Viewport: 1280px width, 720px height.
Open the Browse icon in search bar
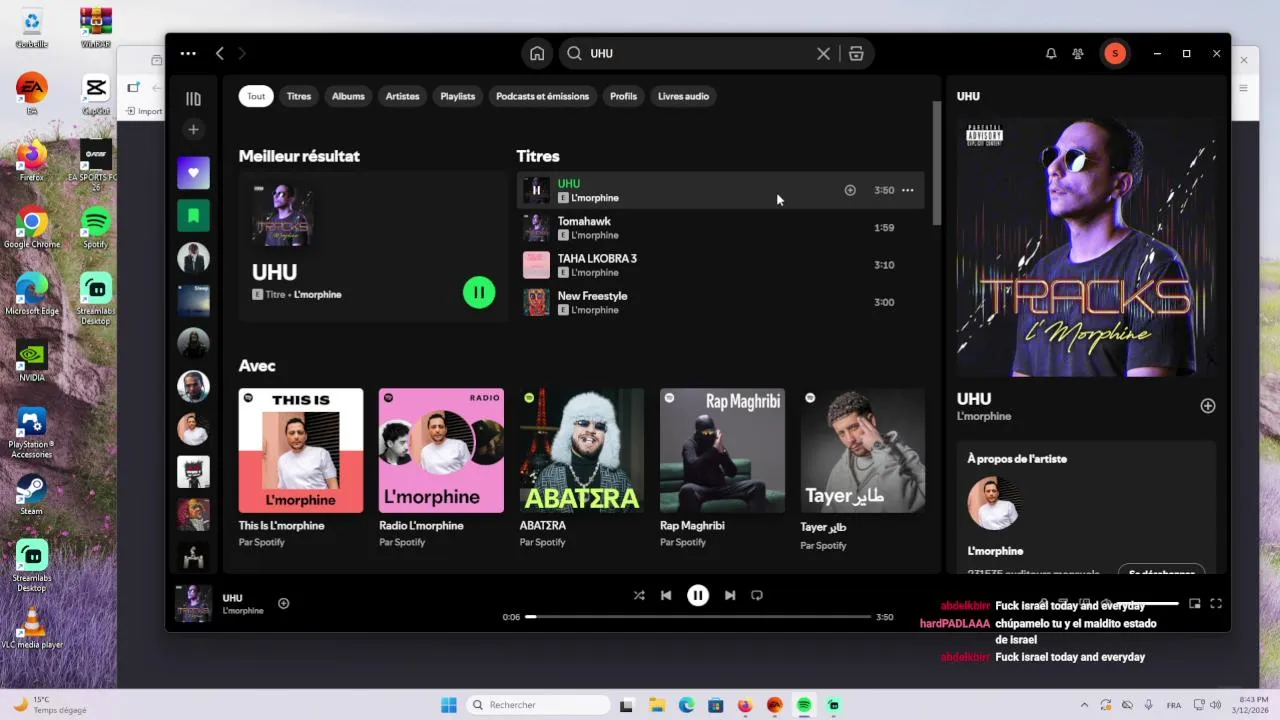[856, 54]
